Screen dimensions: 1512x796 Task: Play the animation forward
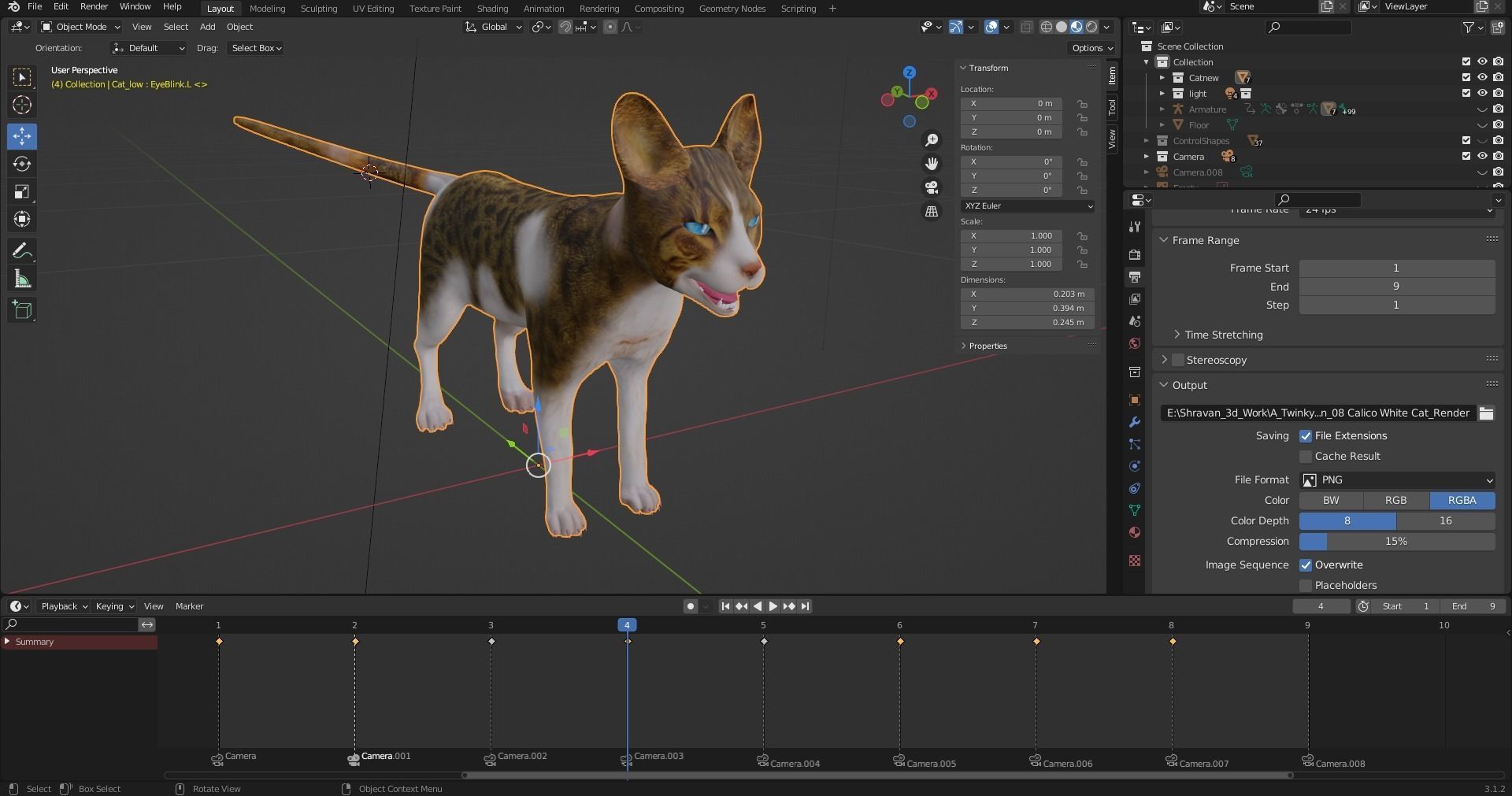[773, 606]
